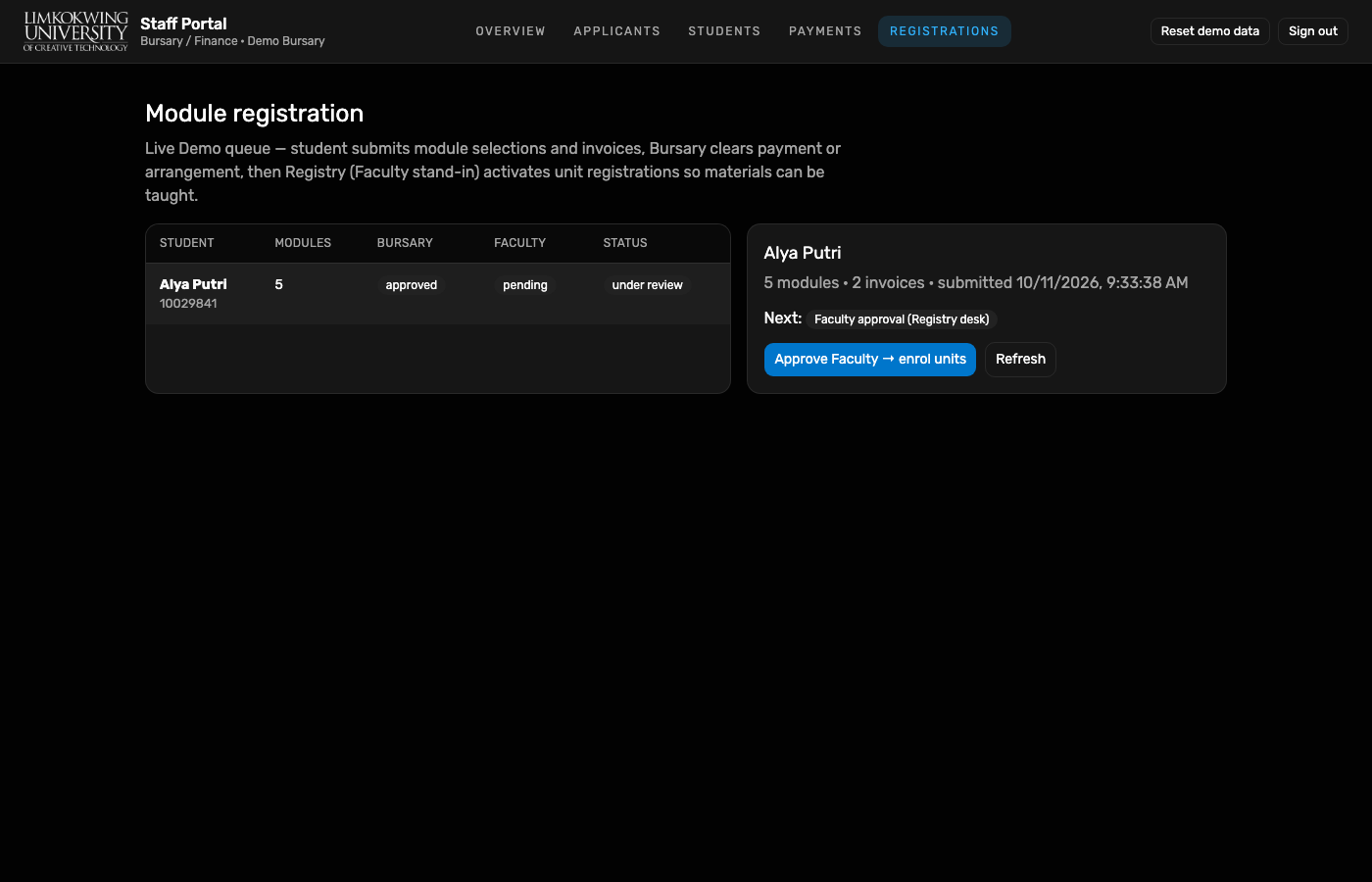Click the Status column header
1372x882 pixels.
625,243
